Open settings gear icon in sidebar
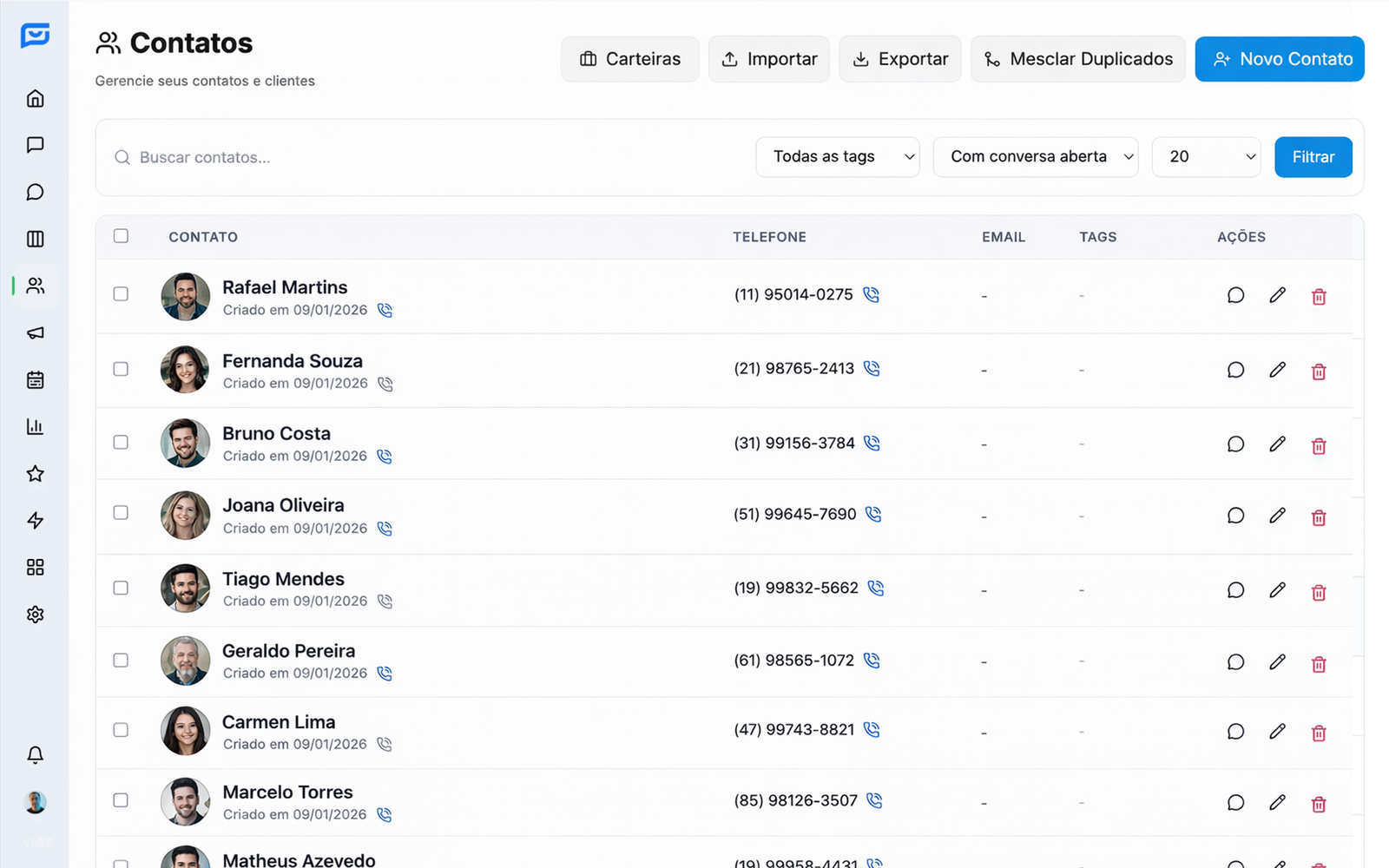This screenshot has height=868, width=1389. (35, 615)
